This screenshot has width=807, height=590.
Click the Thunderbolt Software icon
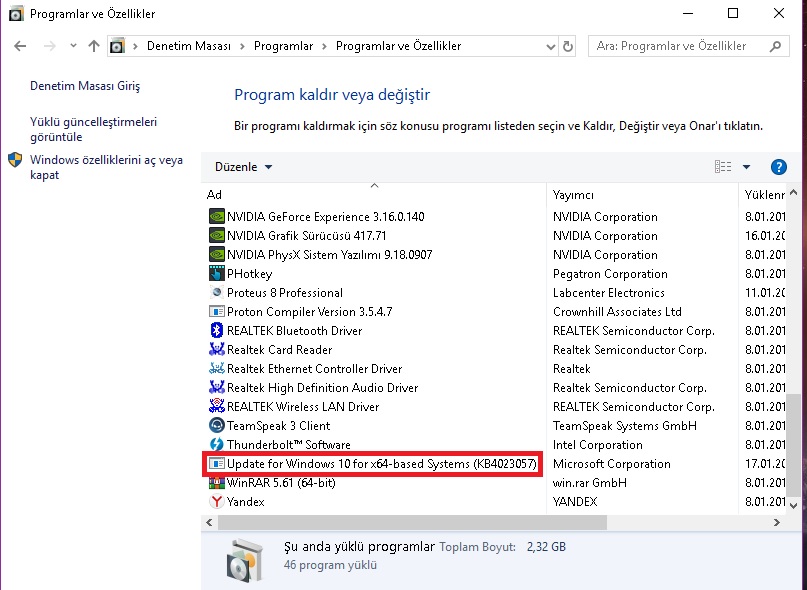(x=217, y=445)
